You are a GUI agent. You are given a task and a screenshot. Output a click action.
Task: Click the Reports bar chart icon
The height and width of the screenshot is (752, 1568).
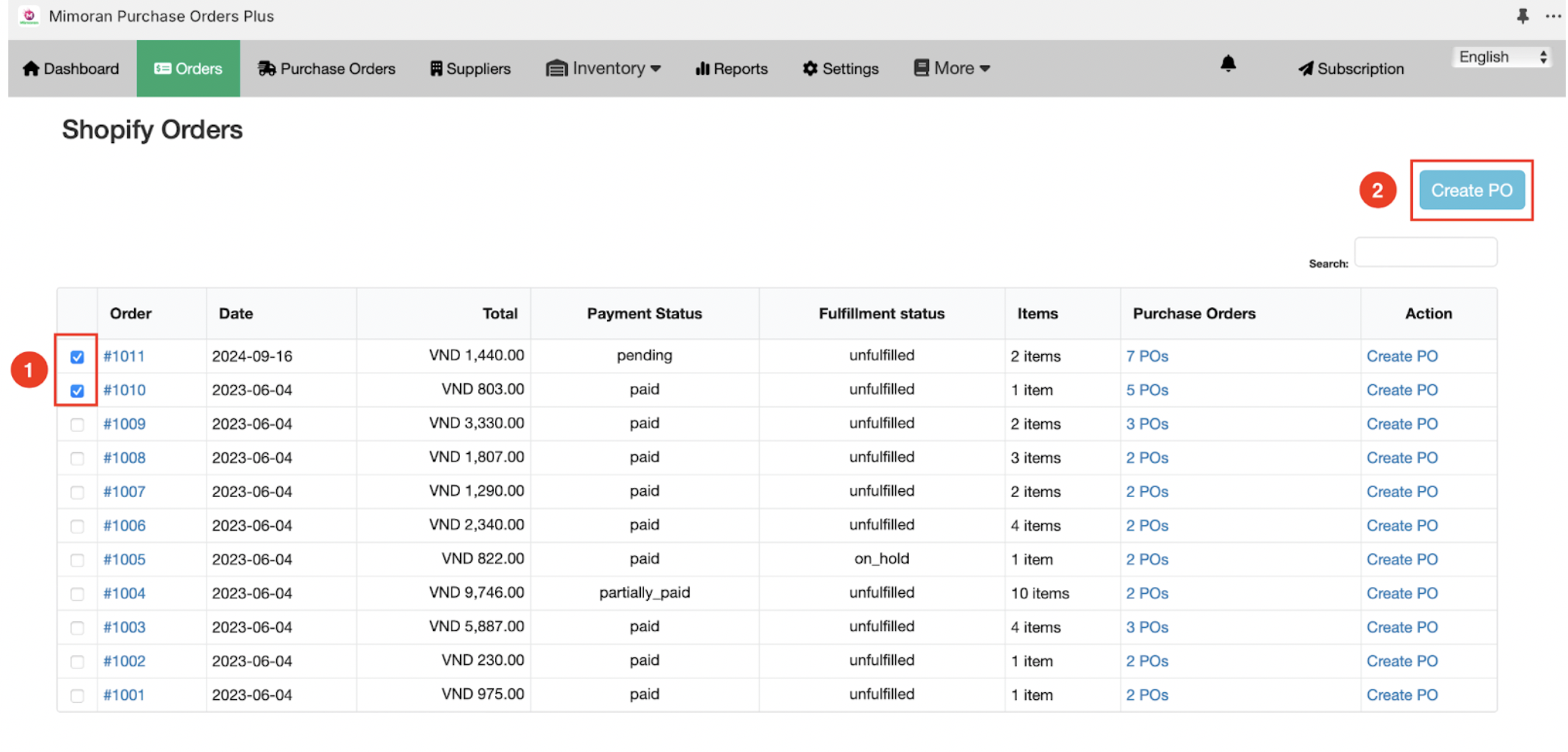click(702, 69)
